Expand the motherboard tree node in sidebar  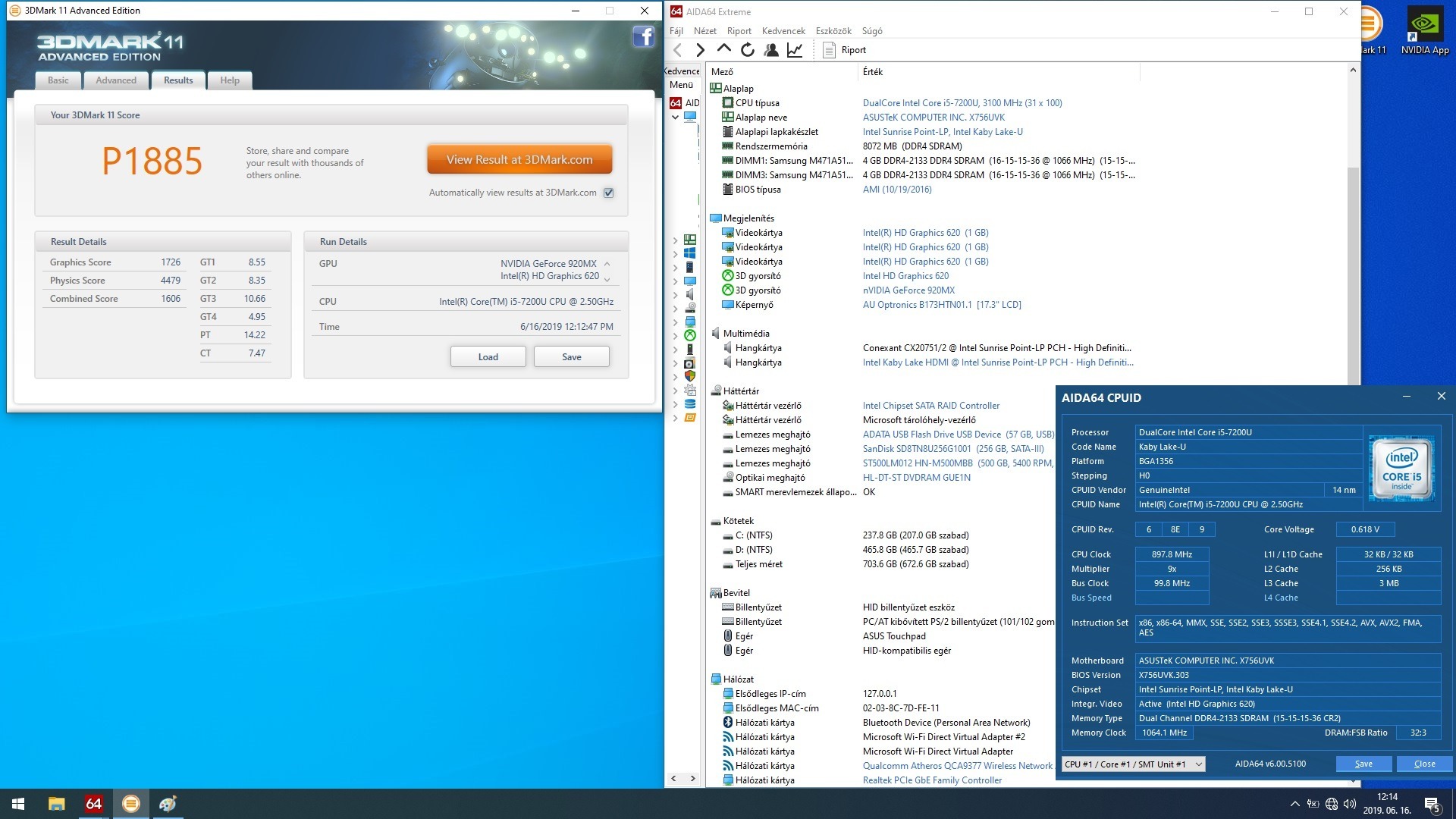pos(676,240)
